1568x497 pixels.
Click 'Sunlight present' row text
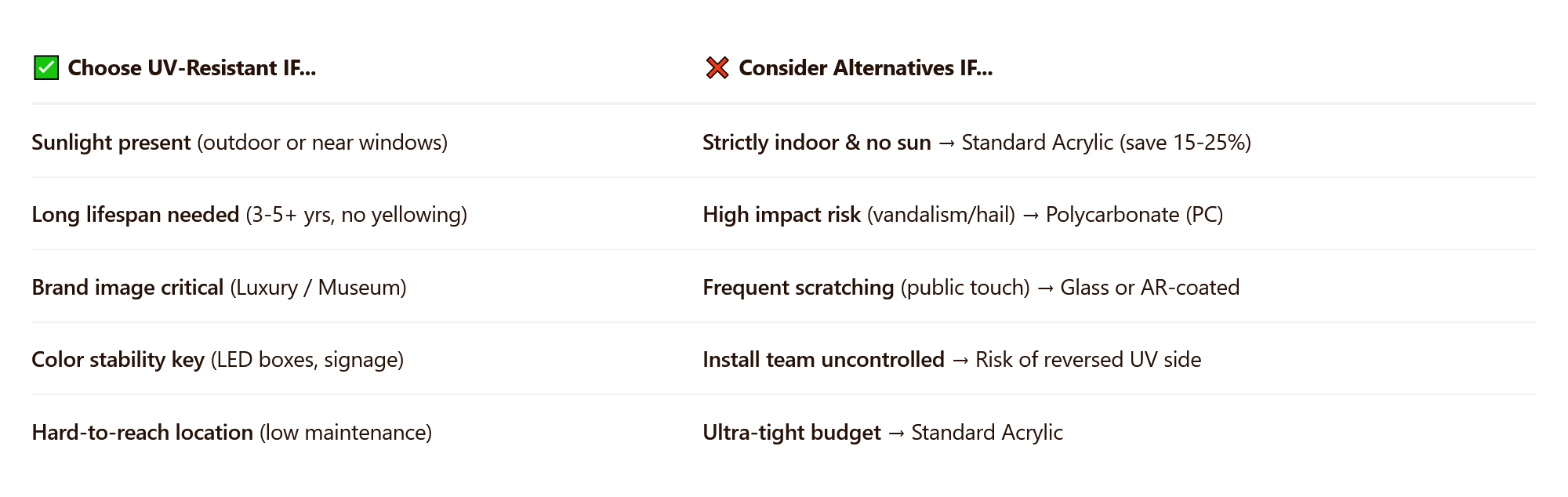coord(111,143)
